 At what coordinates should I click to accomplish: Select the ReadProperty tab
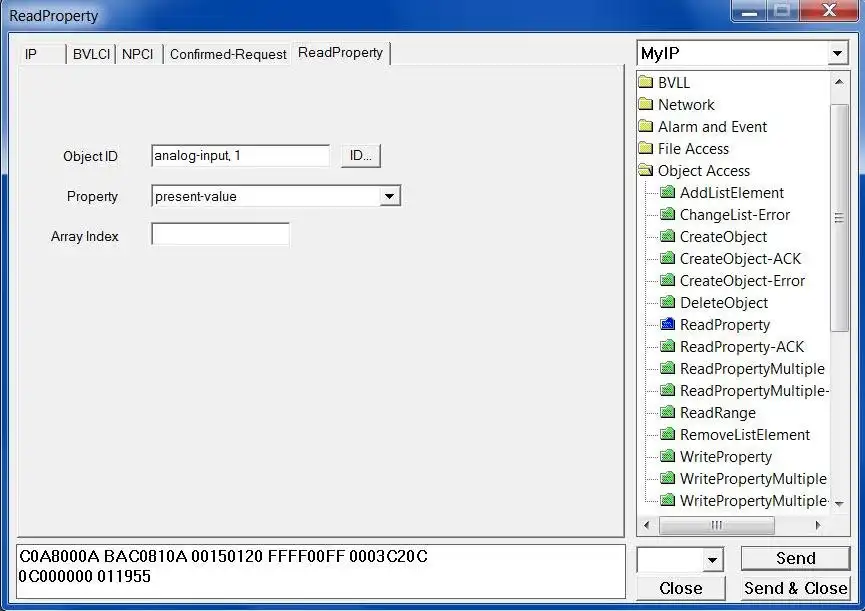[340, 53]
